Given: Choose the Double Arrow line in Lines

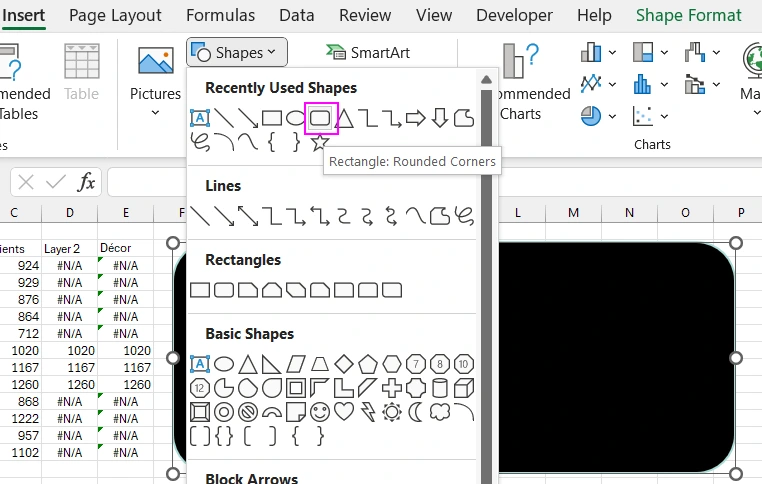Looking at the screenshot, I should click(248, 216).
